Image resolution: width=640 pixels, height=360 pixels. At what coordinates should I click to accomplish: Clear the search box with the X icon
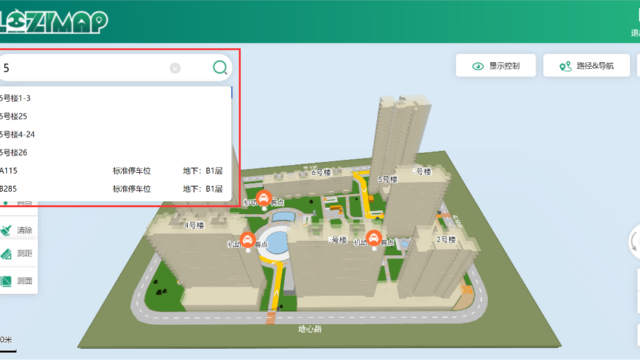[x=175, y=68]
